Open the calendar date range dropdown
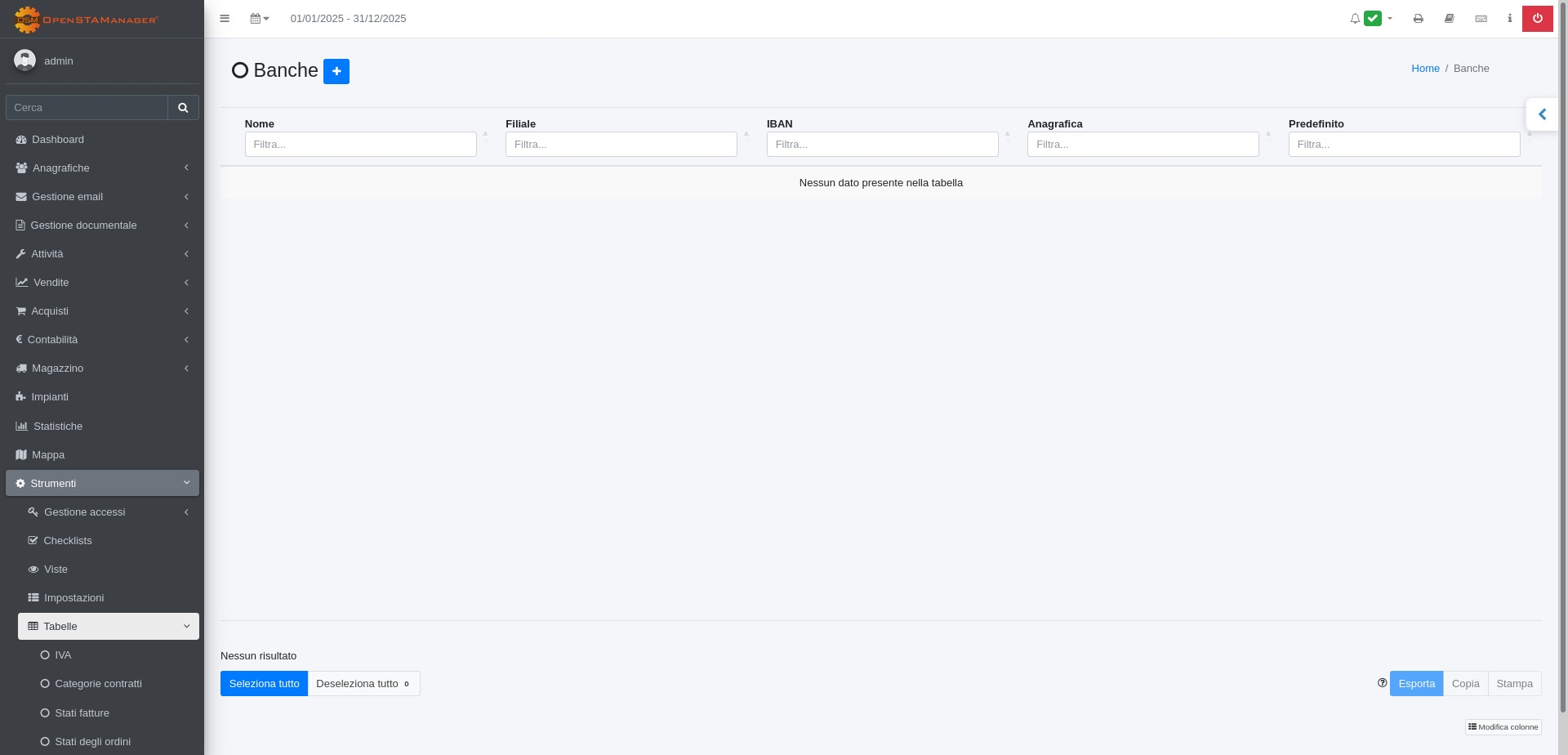1568x755 pixels. [259, 19]
